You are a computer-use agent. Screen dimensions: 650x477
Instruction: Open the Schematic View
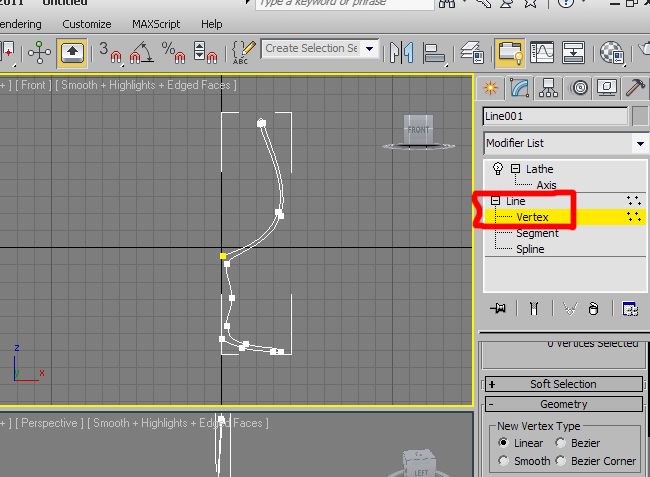(573, 53)
